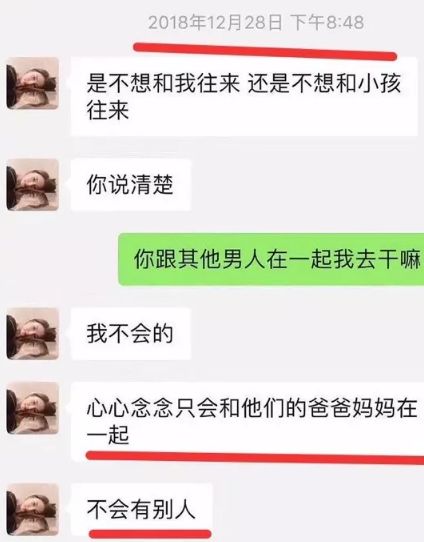
Task: Tap the avatar beside the "是不想和我往来" message
Action: 32,83
